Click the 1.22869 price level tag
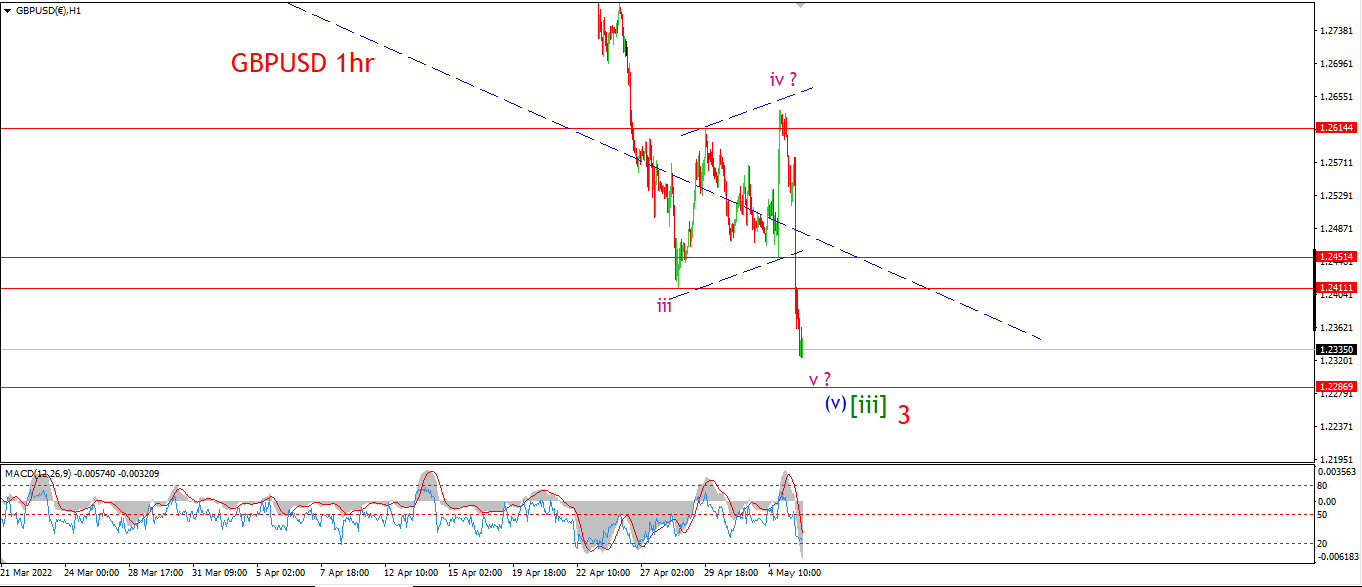Screen dimensions: 1362x587 (x=1335, y=386)
